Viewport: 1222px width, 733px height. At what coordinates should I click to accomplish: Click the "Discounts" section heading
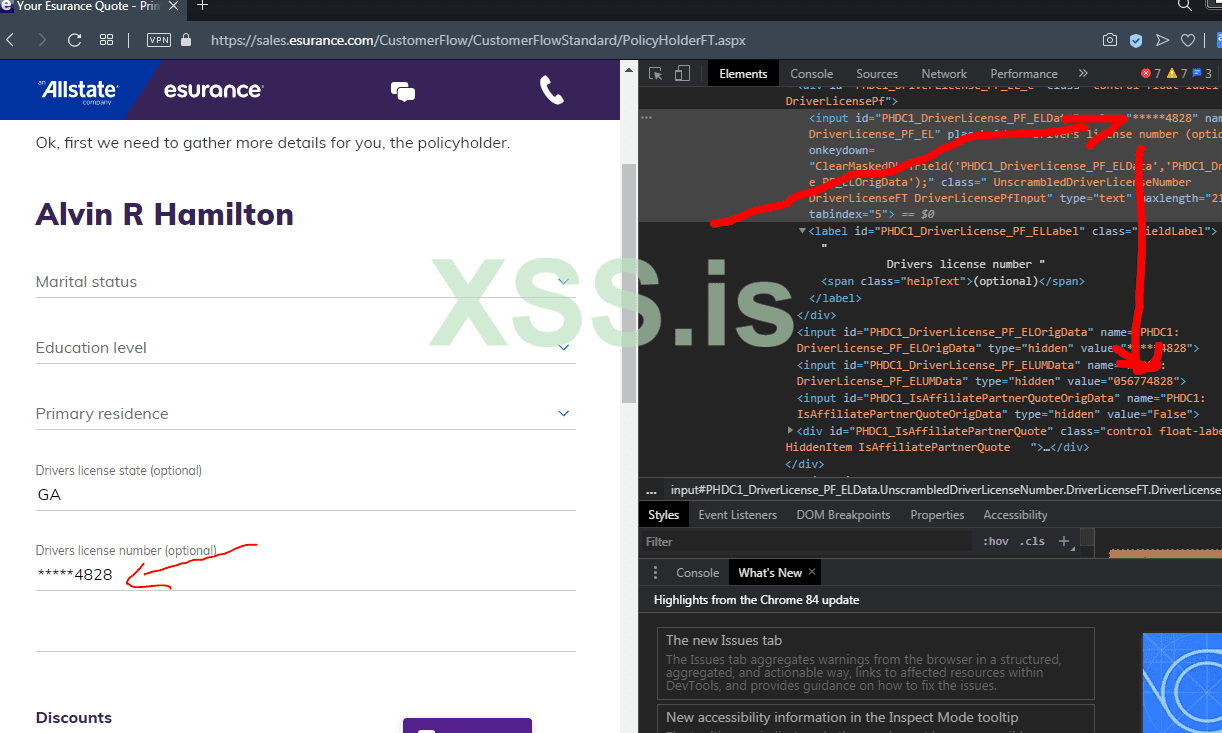[74, 718]
